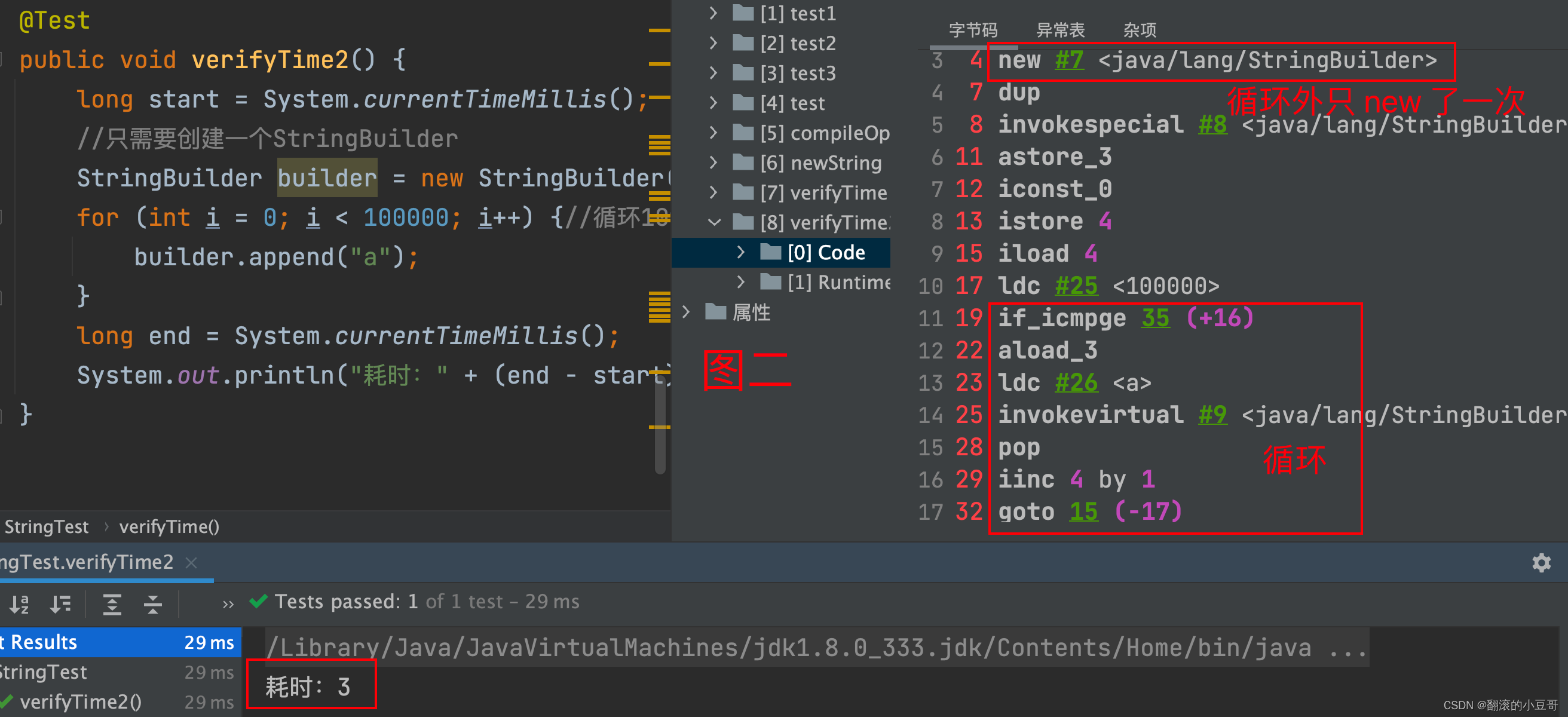Close the verifyTime2 run tab
Image resolution: width=1568 pixels, height=717 pixels.
[x=191, y=562]
